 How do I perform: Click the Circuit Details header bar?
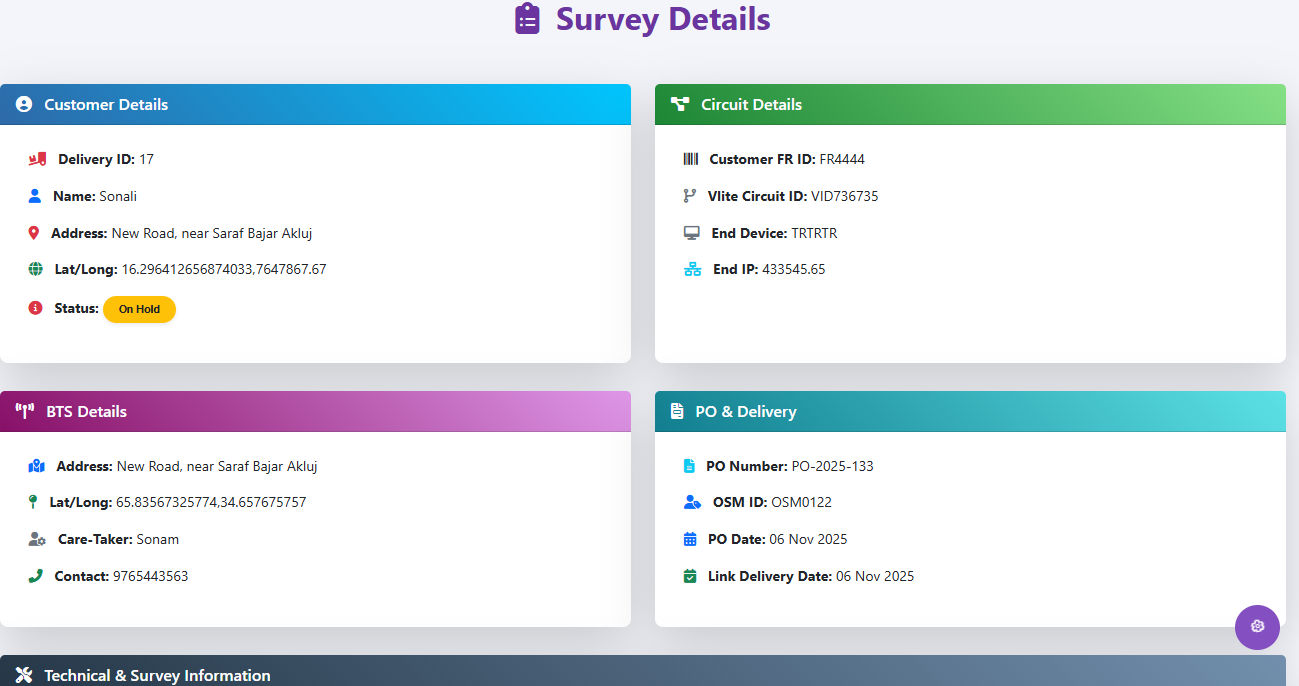[970, 104]
